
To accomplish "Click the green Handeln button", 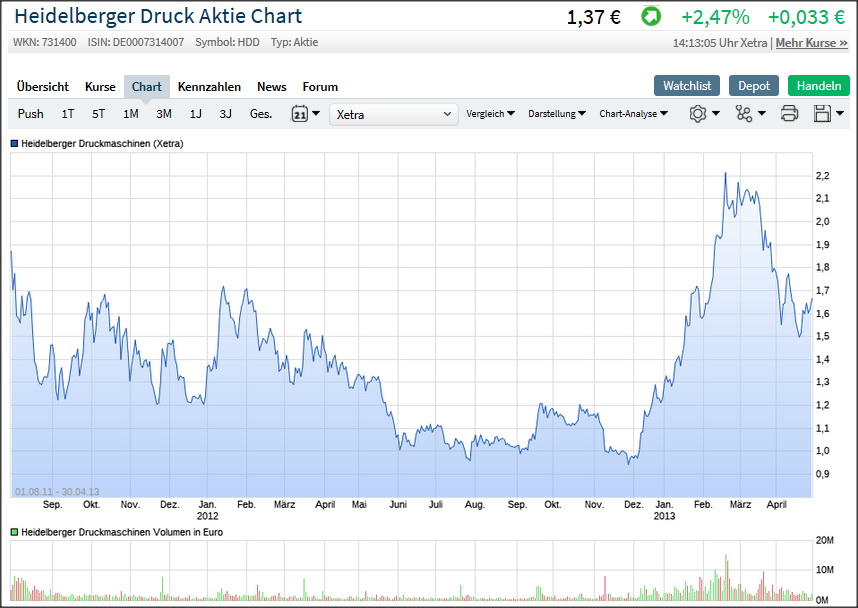I will pos(818,85).
